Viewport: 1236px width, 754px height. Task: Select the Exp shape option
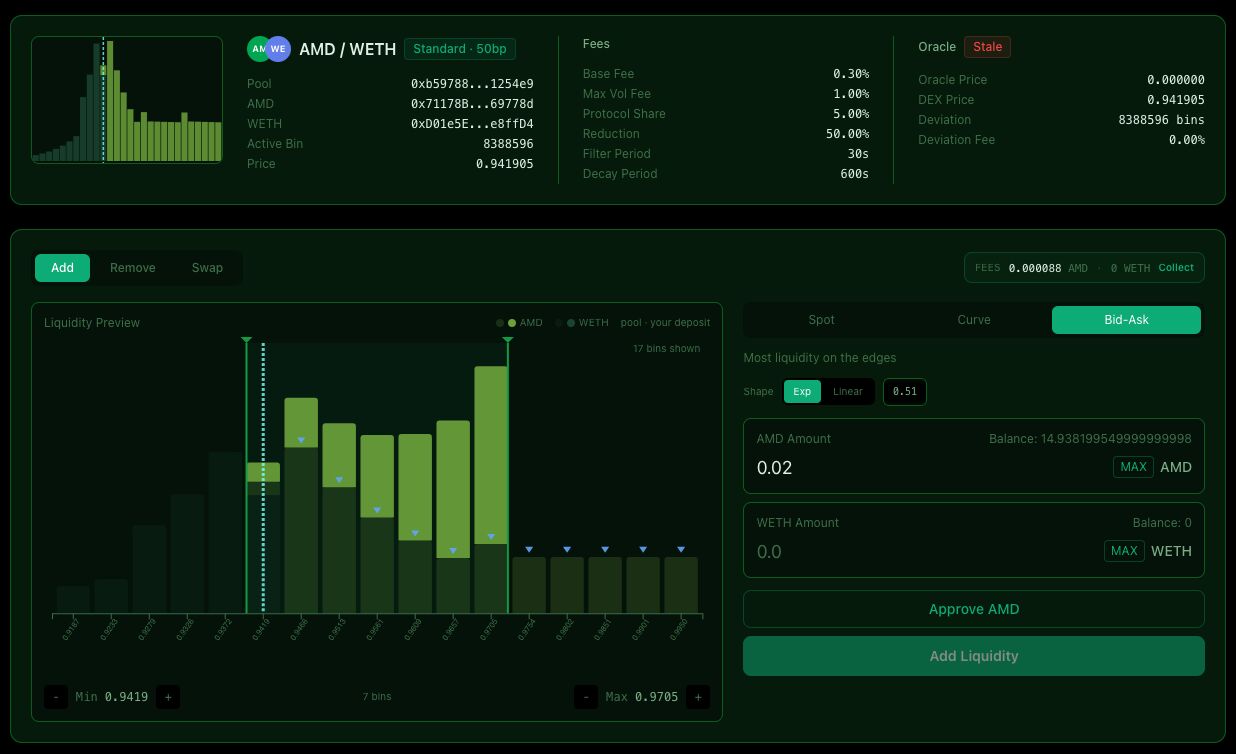[802, 392]
